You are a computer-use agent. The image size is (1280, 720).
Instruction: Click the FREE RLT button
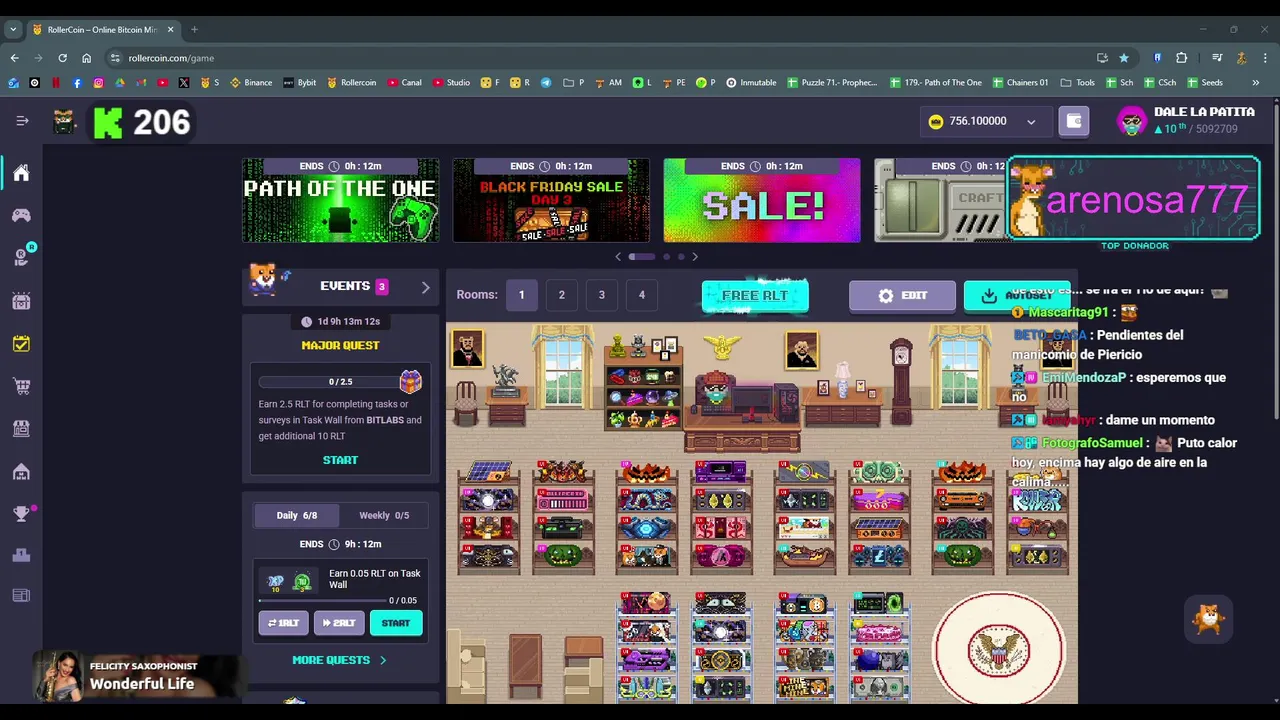pyautogui.click(x=755, y=296)
